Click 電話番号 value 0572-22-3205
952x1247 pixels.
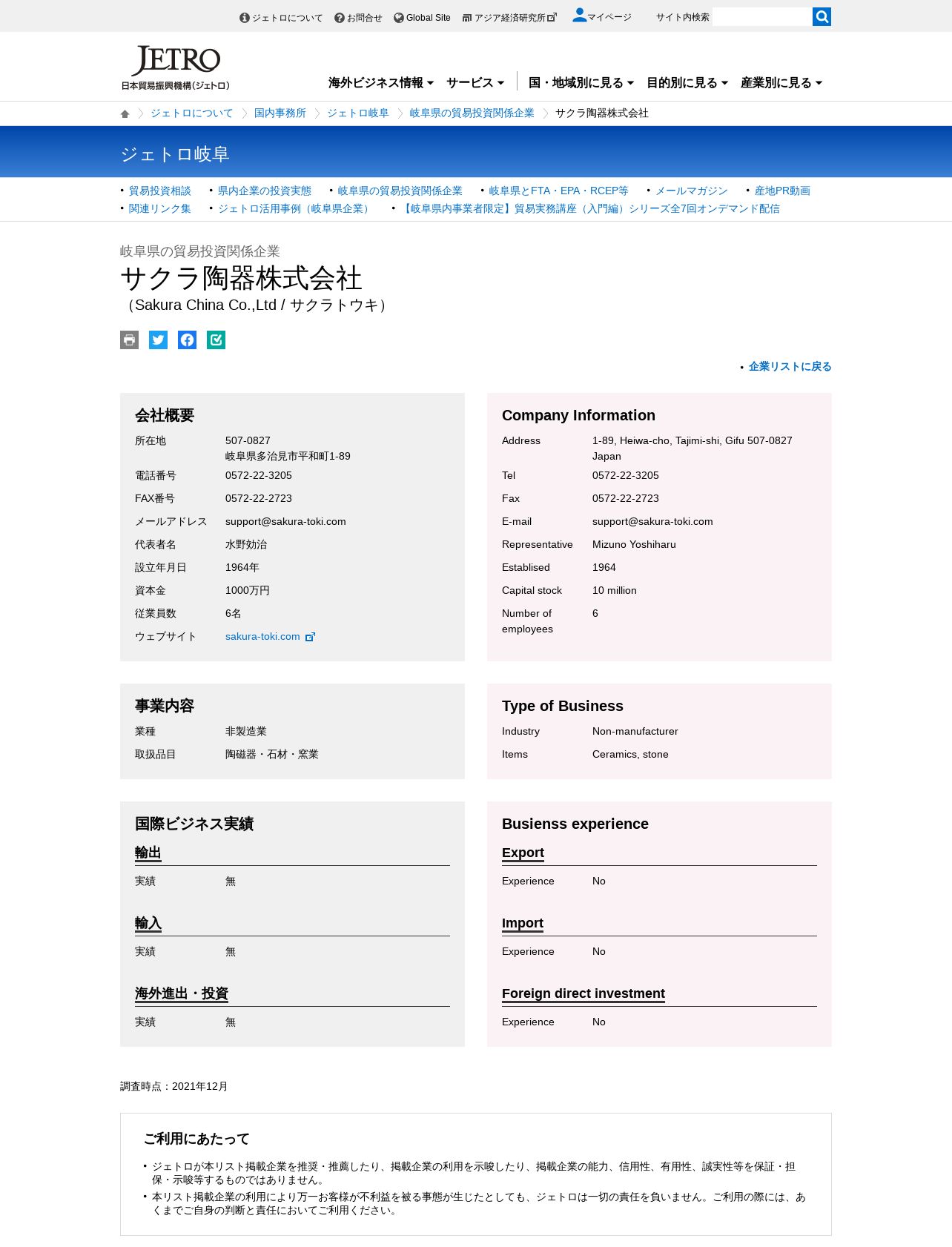point(259,476)
